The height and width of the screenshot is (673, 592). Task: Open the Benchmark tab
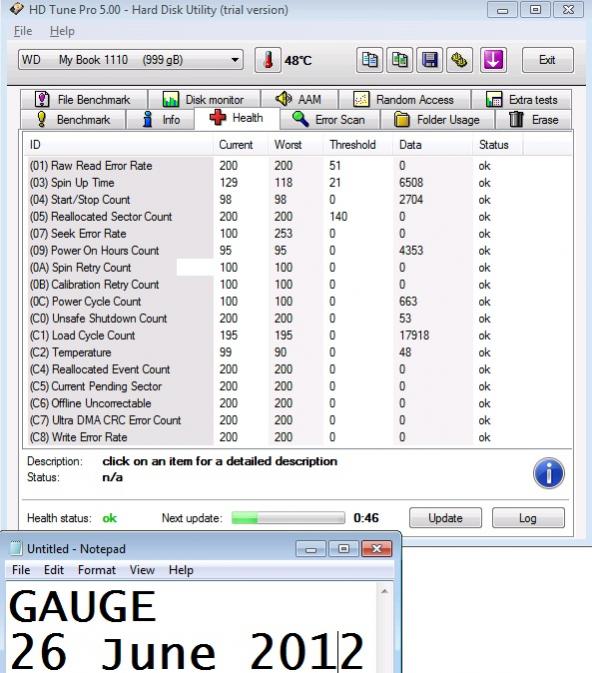click(x=73, y=119)
